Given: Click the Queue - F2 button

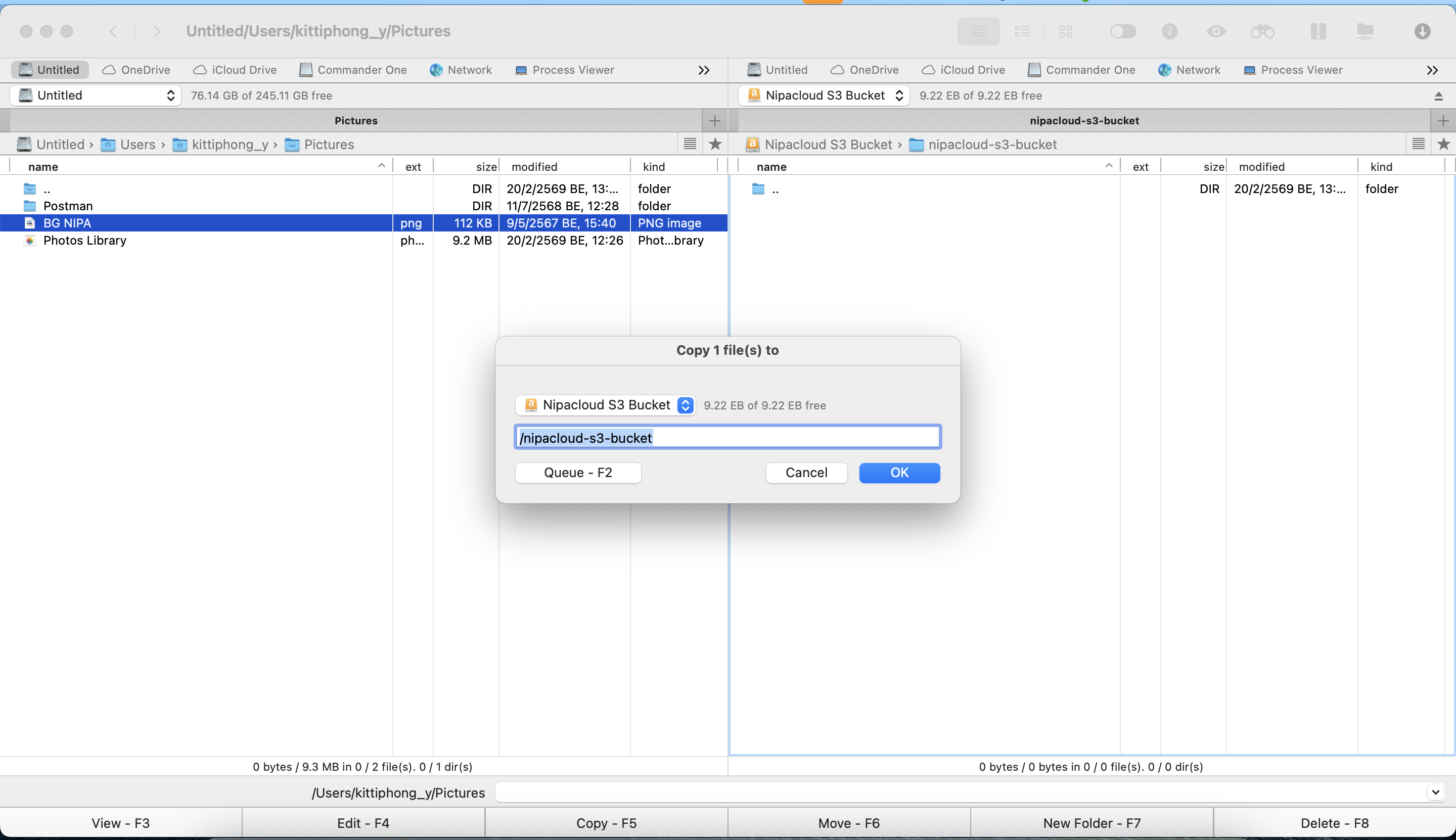Looking at the screenshot, I should coord(578,473).
